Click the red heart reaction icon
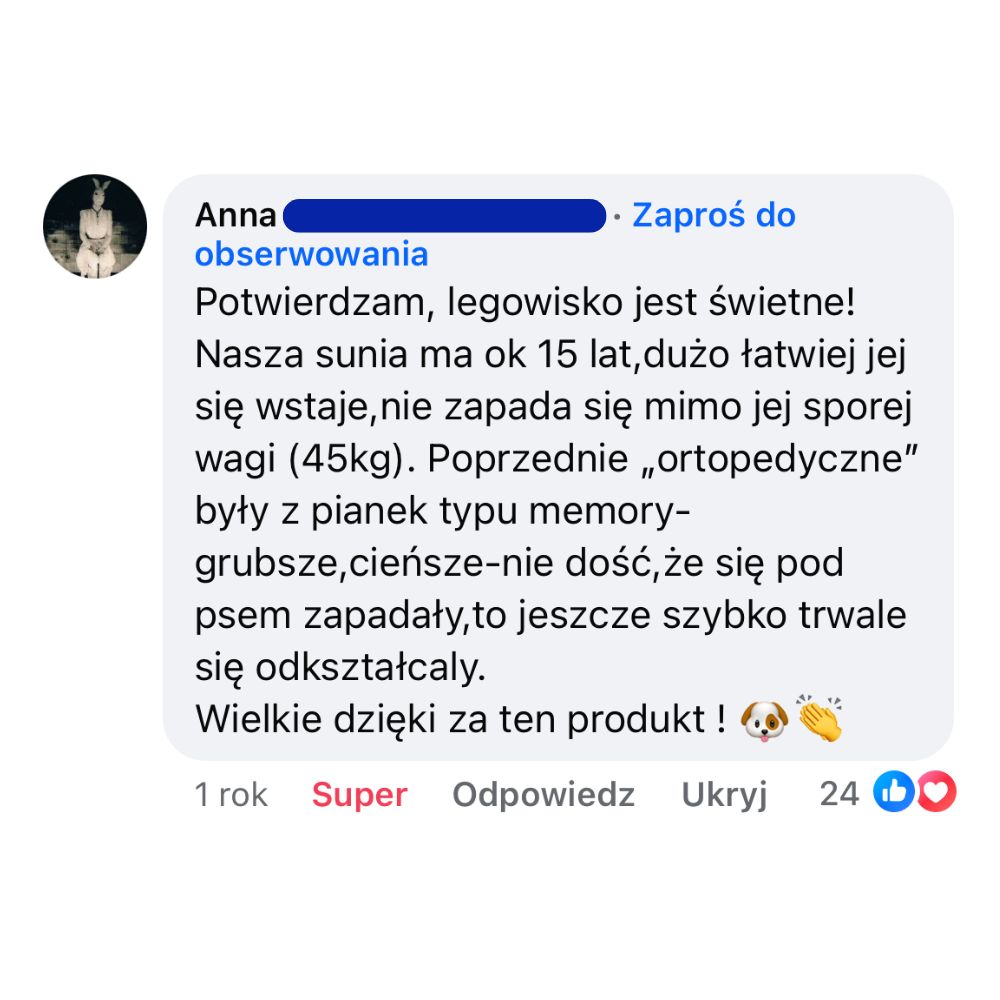This screenshot has height=1000, width=1000. pyautogui.click(x=936, y=791)
